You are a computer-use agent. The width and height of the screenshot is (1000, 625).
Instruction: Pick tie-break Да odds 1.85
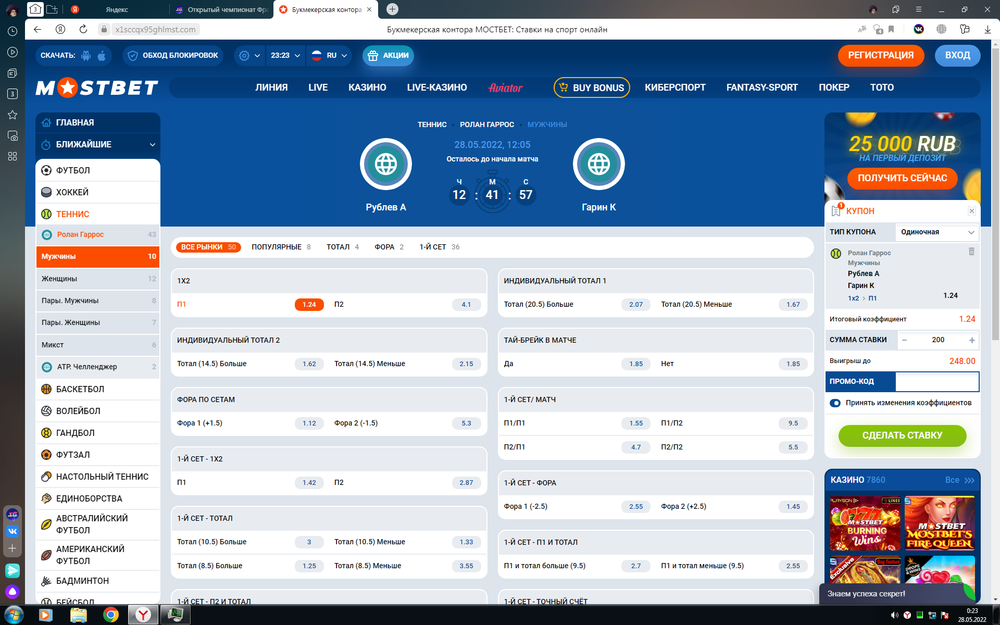(636, 364)
